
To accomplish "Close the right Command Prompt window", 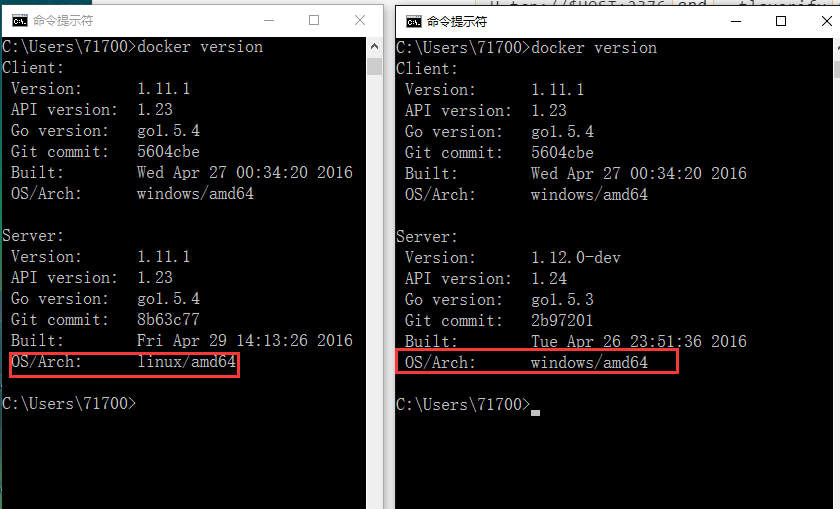I will 827,21.
